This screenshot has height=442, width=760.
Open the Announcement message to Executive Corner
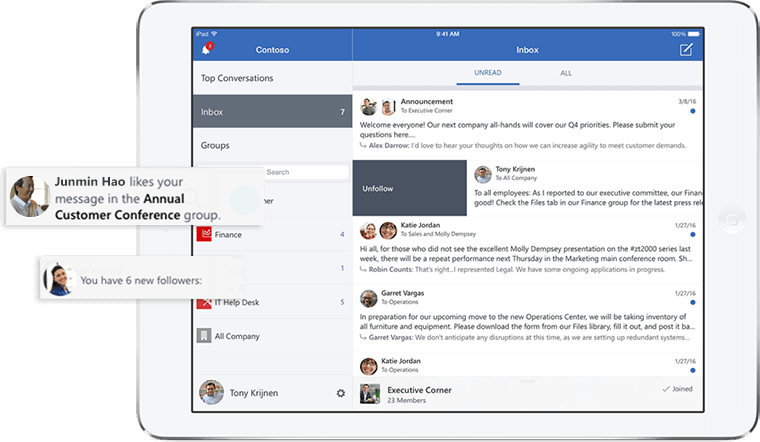pyautogui.click(x=527, y=124)
